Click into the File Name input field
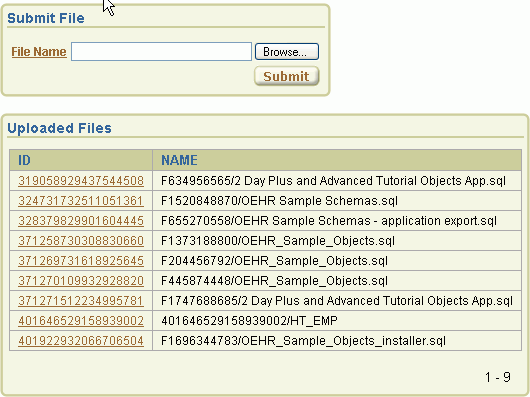The height and width of the screenshot is (397, 530). click(x=161, y=52)
